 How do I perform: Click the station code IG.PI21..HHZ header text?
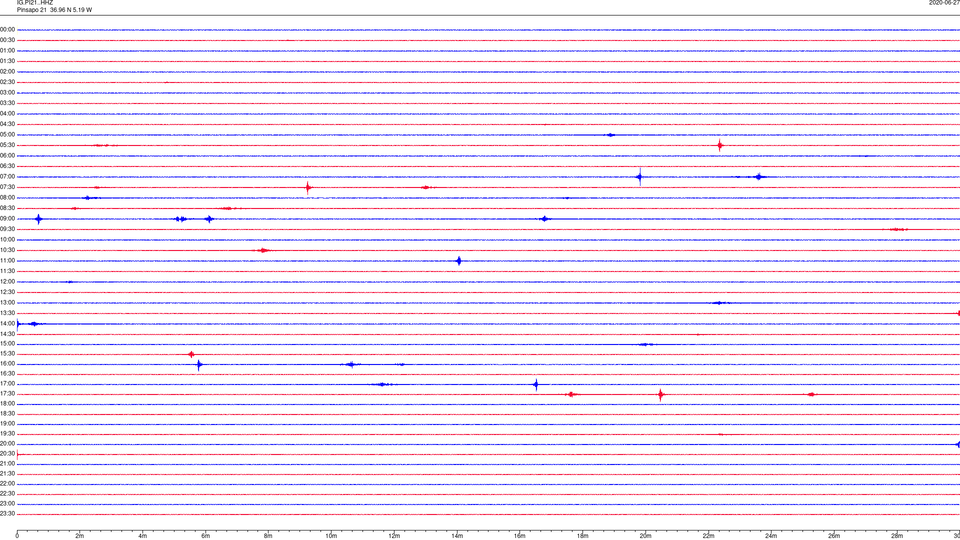[x=35, y=2]
